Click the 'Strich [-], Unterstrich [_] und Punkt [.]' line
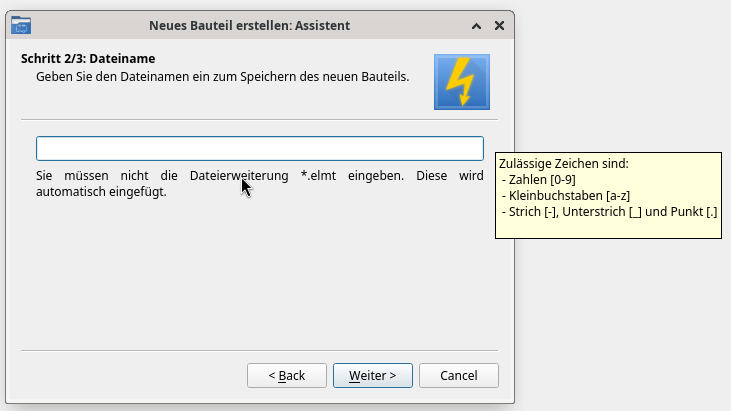Viewport: 731px width, 411px height. point(609,212)
